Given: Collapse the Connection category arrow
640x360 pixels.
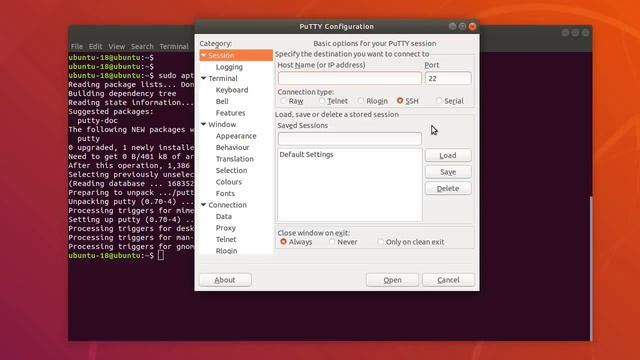Looking at the screenshot, I should (203, 204).
